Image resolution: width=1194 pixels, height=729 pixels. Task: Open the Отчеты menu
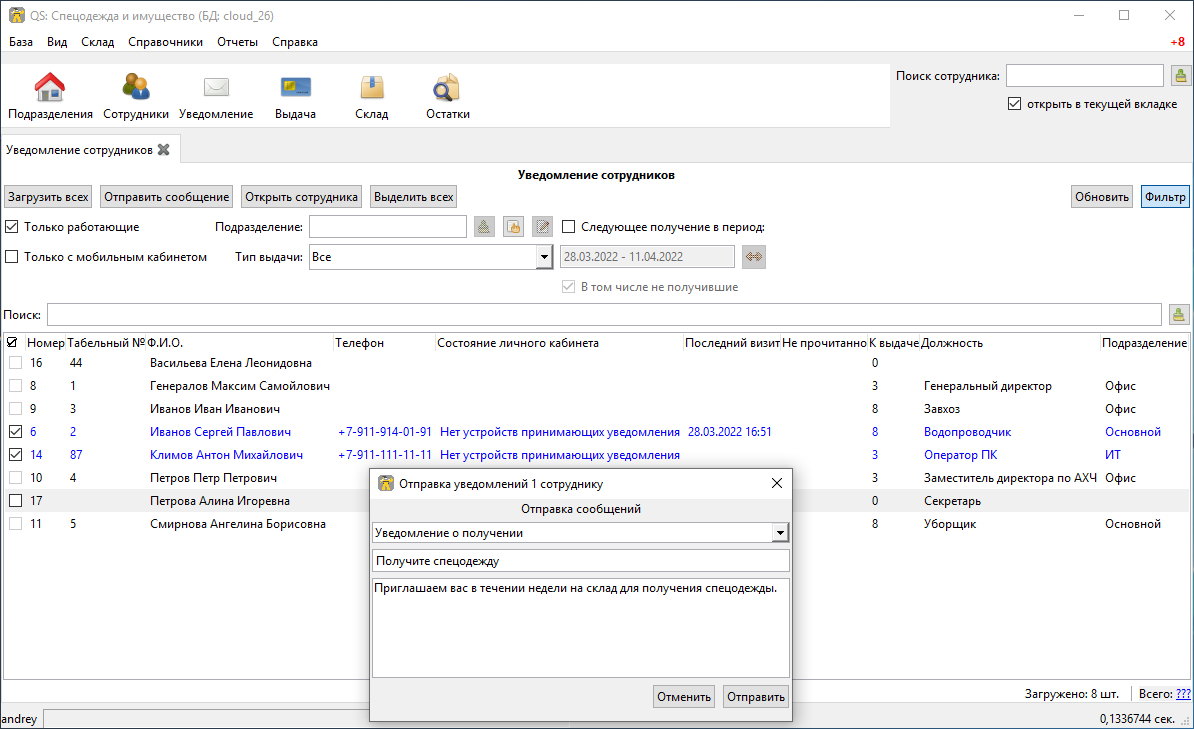coord(238,42)
